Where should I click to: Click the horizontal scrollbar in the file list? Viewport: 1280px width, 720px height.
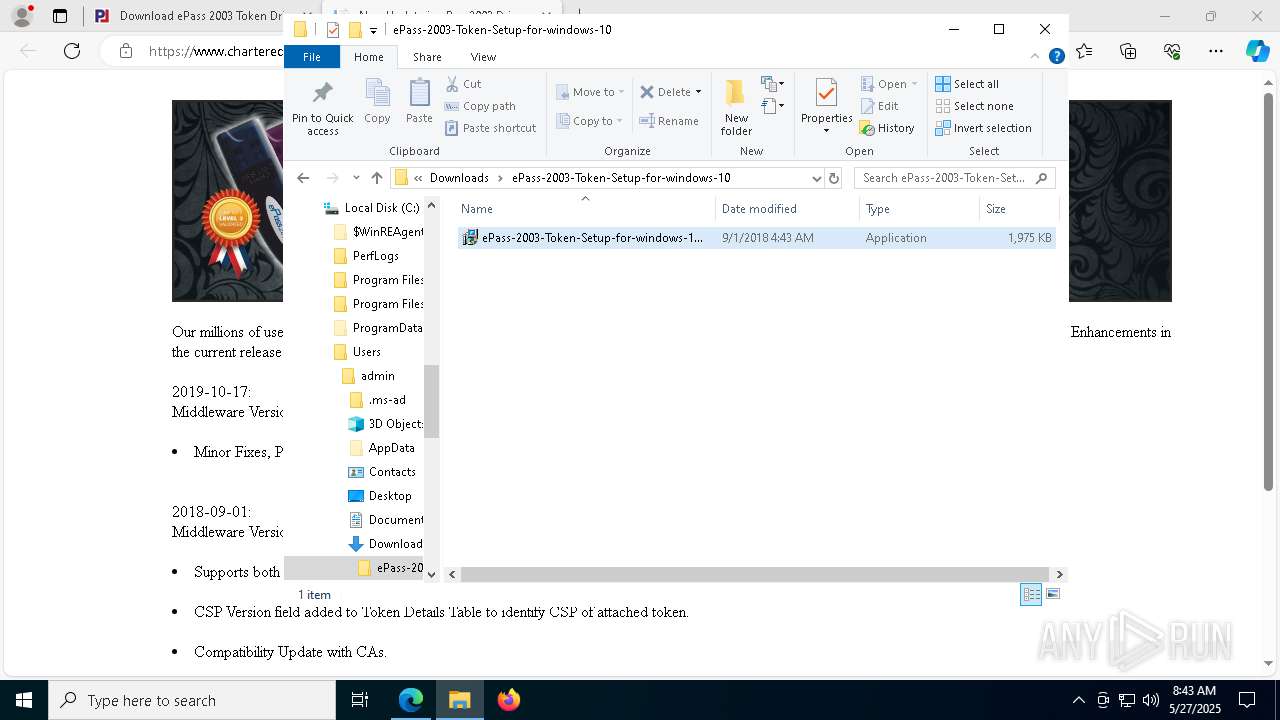click(755, 574)
